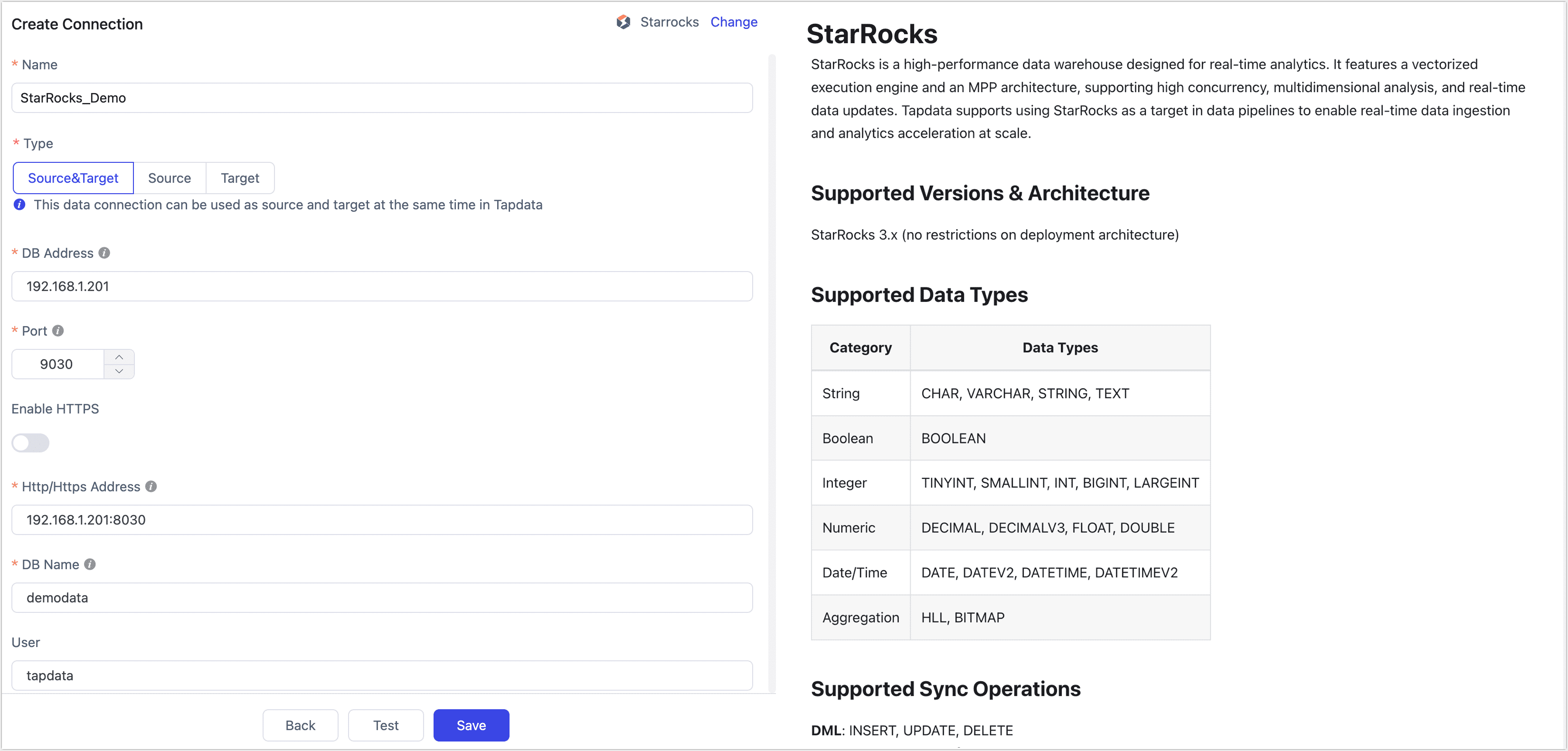
Task: Click the DB Address input field
Action: click(382, 286)
